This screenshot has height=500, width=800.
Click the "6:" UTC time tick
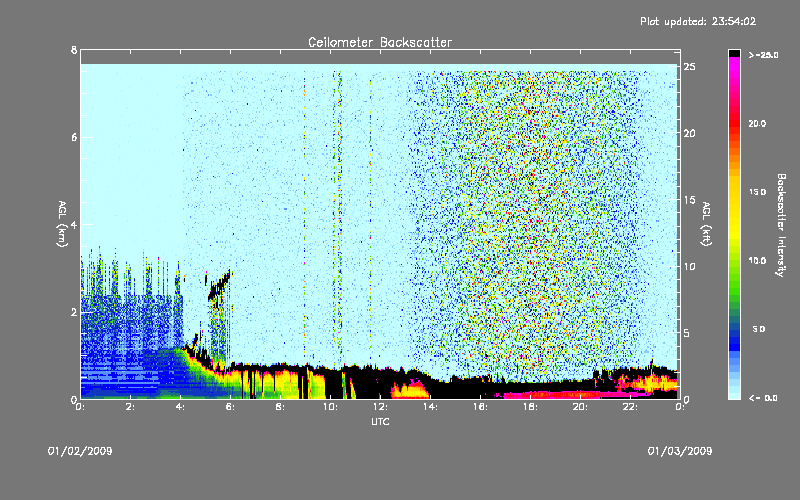tap(231, 407)
